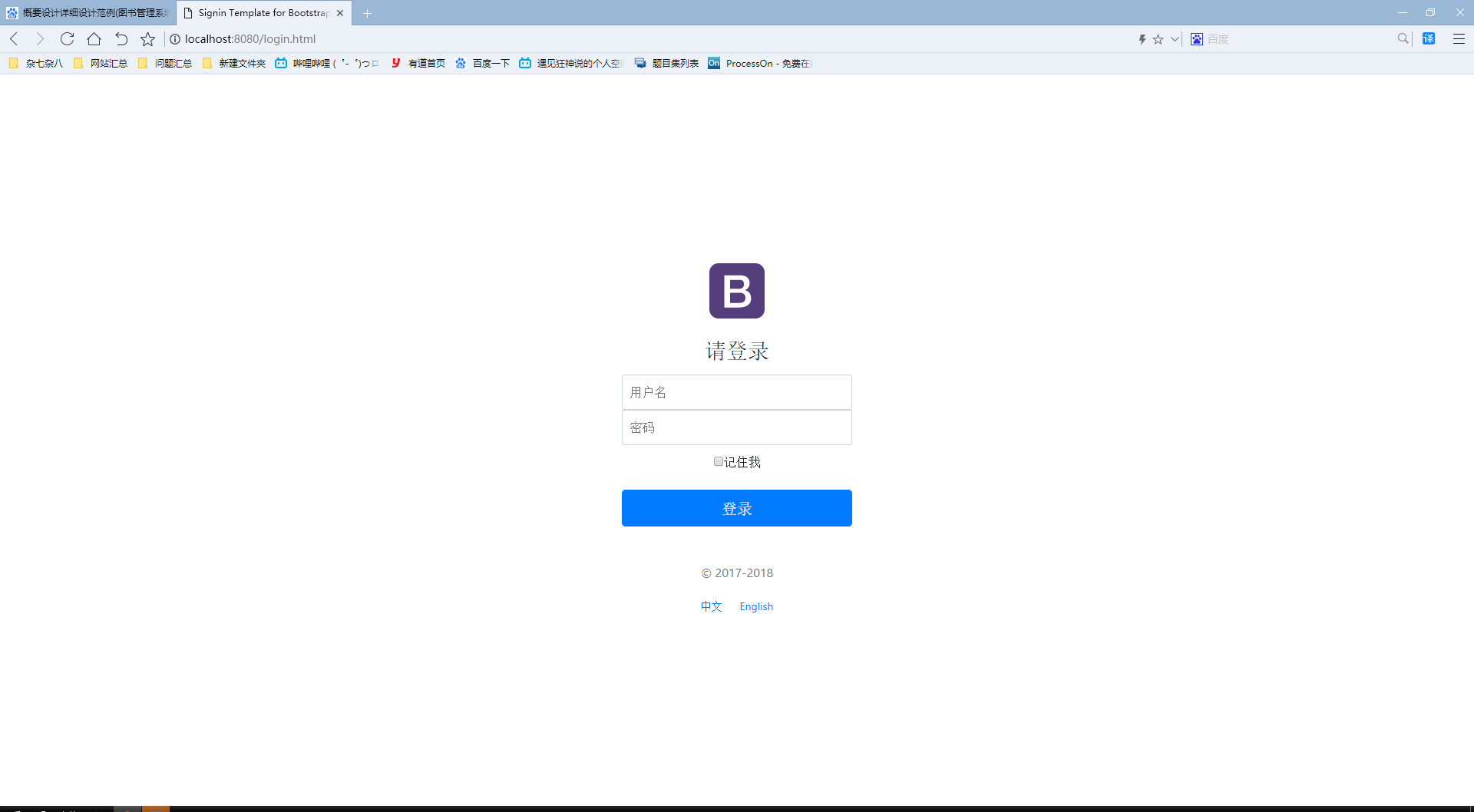Open the 问题汇总 bookmarks folder

coord(165,64)
